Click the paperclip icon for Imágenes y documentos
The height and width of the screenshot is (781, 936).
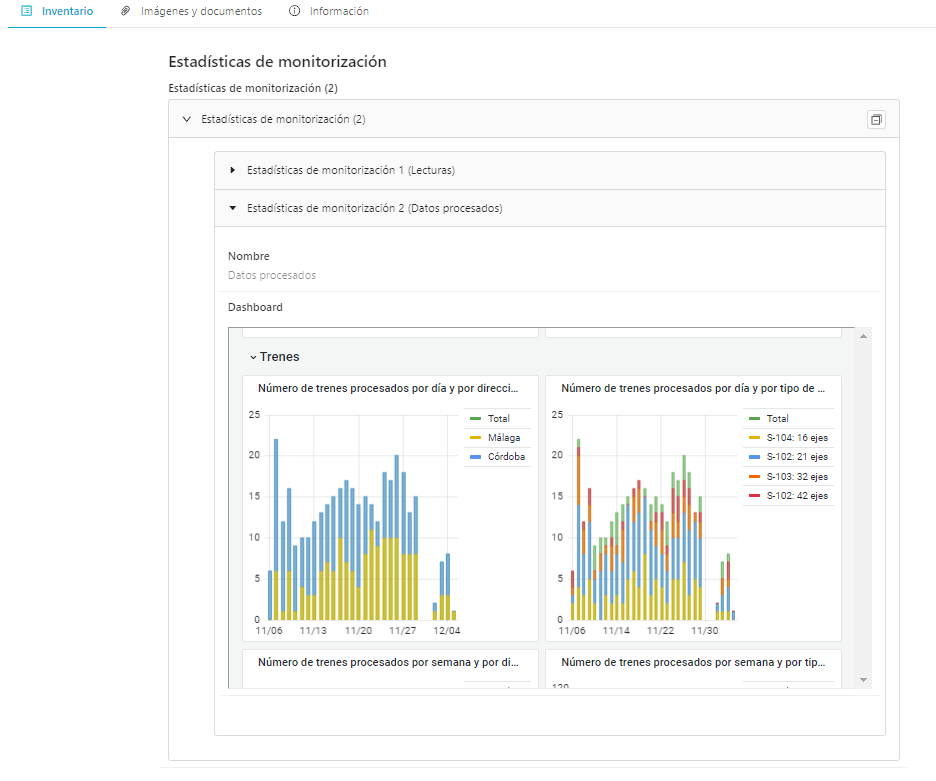(x=125, y=11)
